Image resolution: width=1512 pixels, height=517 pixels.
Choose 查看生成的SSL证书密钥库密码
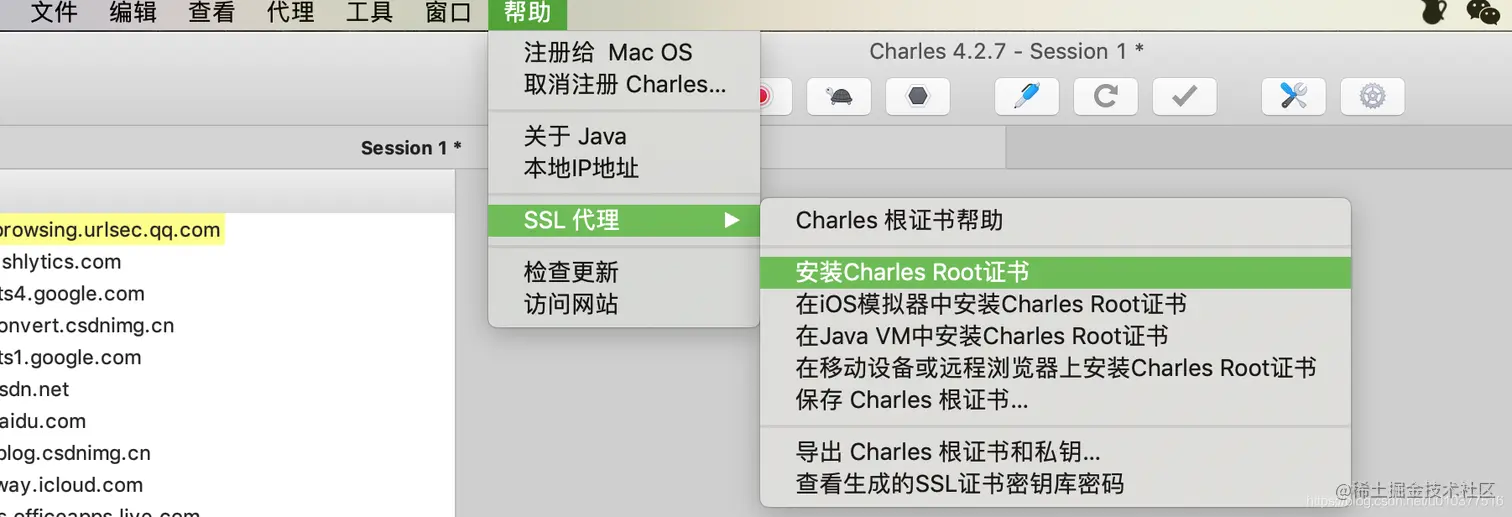[x=1055, y=484]
